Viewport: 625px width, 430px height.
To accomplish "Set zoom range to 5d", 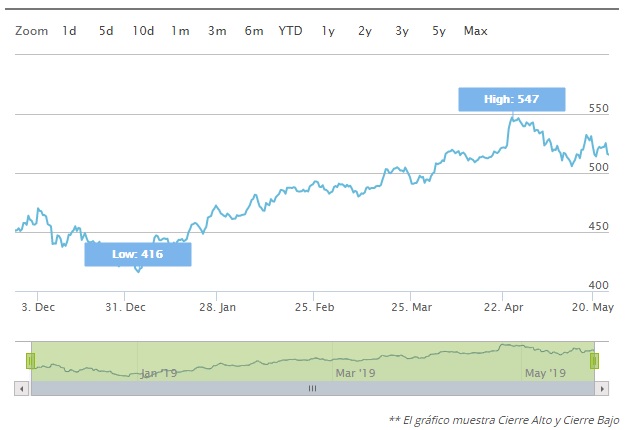I will (106, 31).
